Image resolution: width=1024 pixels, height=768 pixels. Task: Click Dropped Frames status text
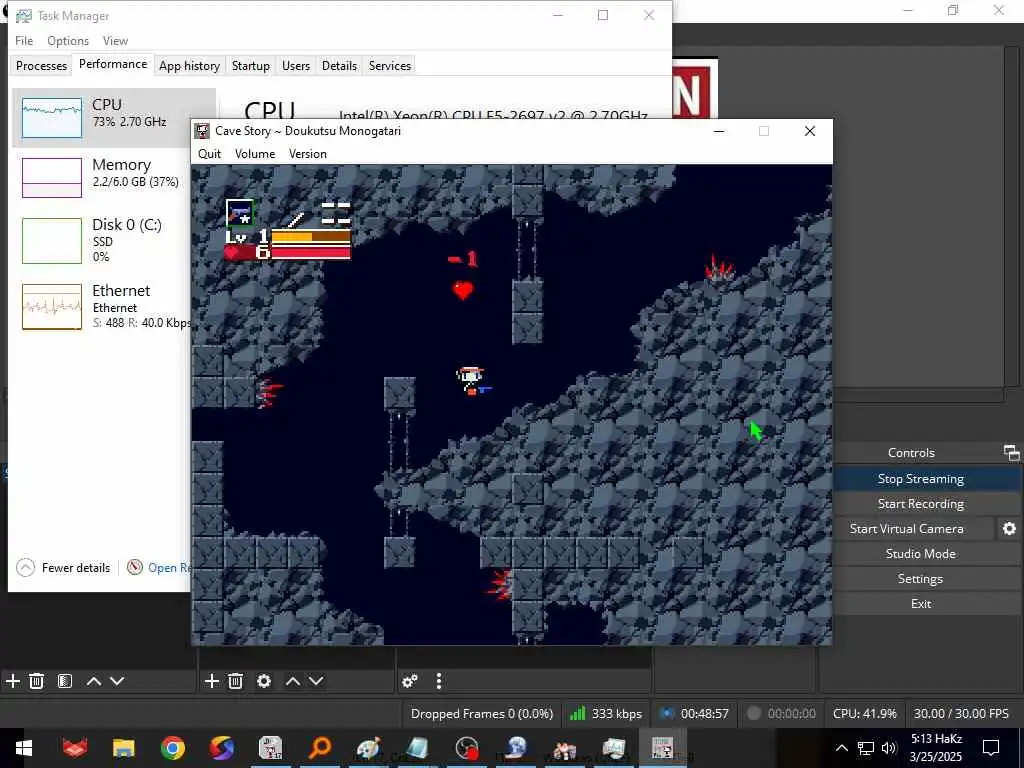click(482, 713)
